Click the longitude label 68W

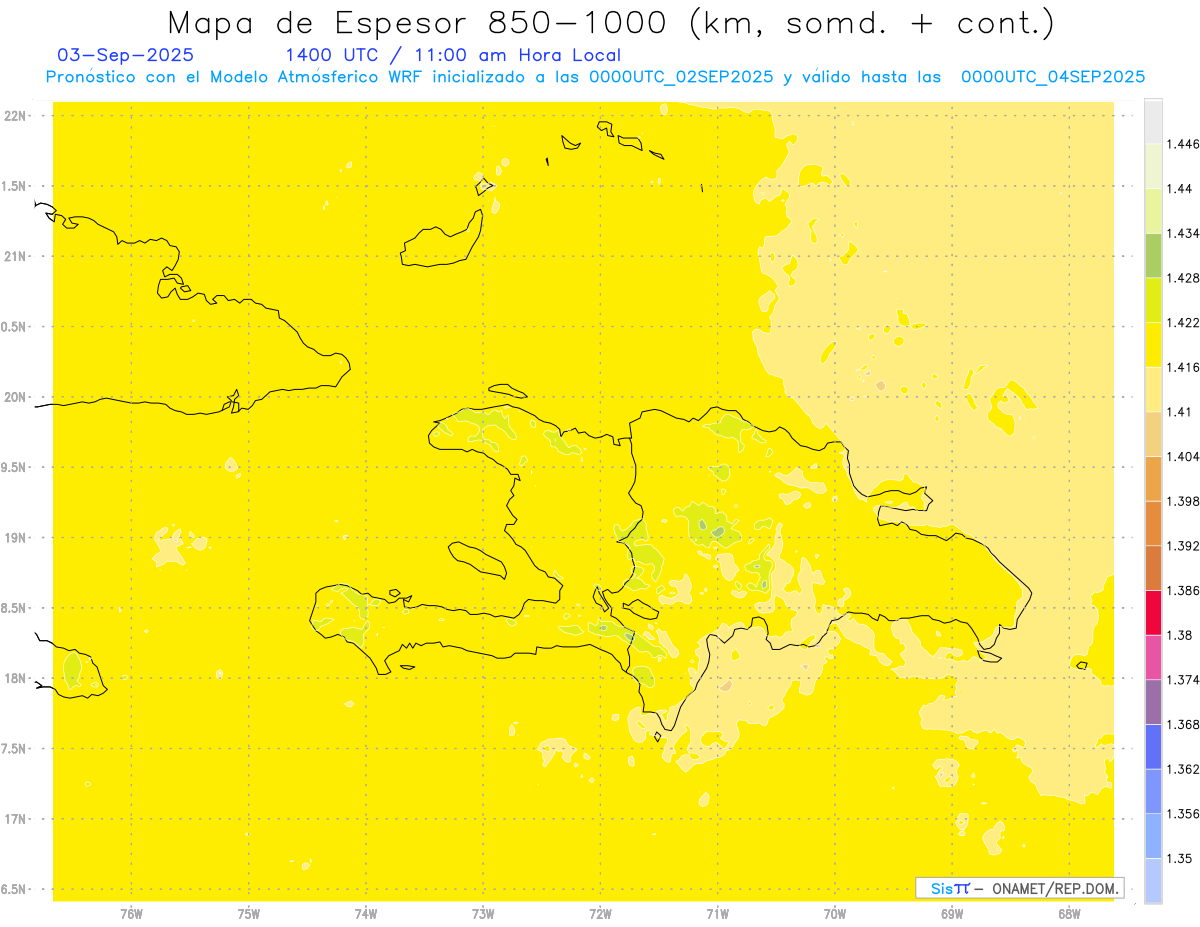pyautogui.click(x=1069, y=914)
